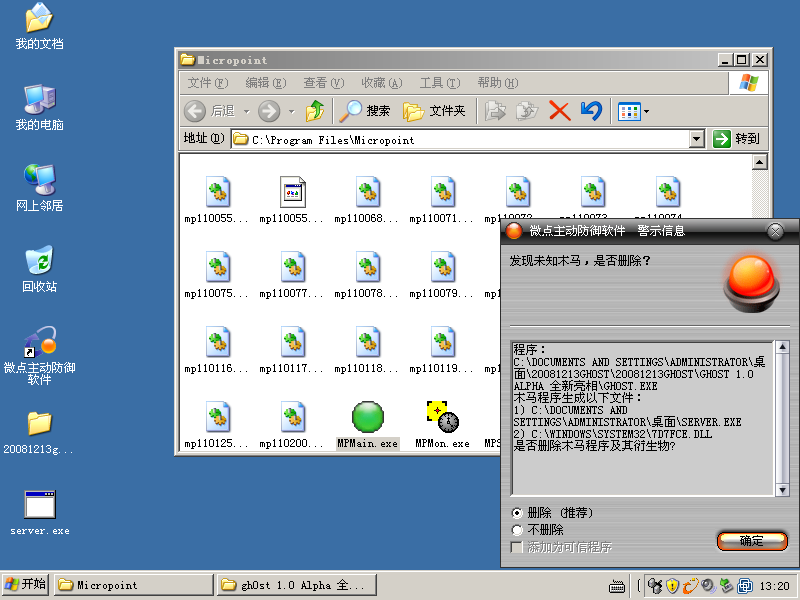
Task: Open the Favorites menu
Action: (x=382, y=83)
